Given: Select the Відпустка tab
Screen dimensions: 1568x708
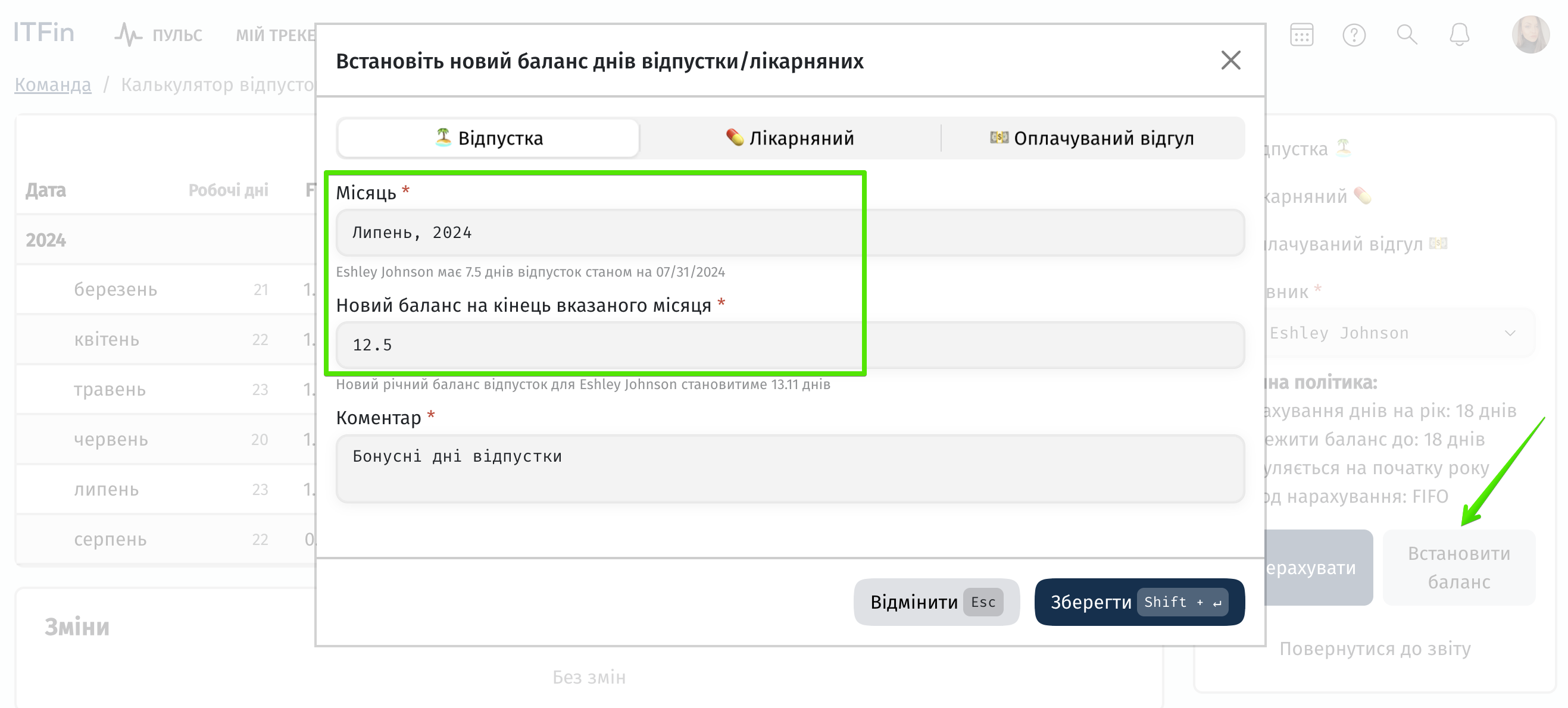Looking at the screenshot, I should (x=488, y=138).
